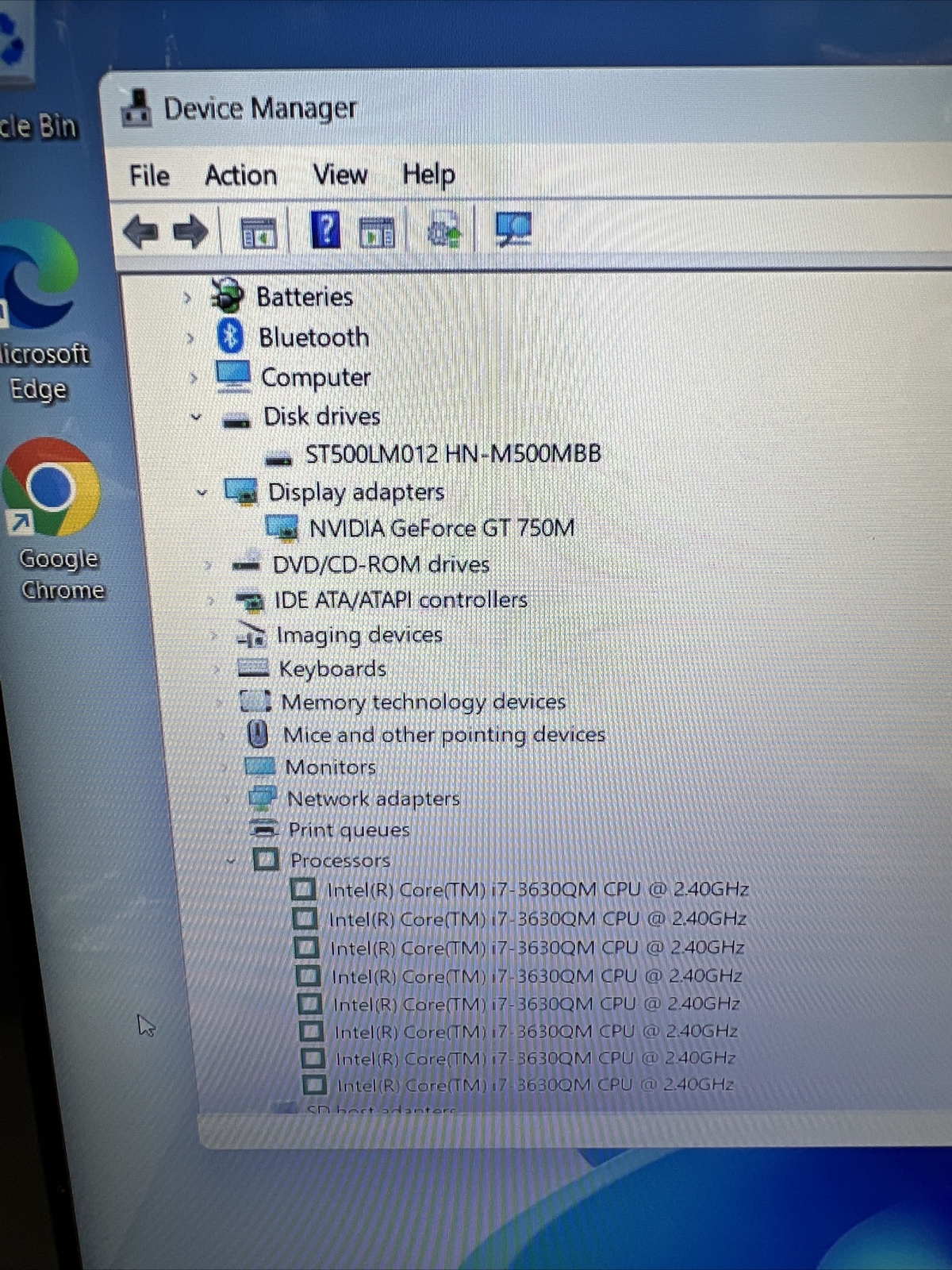The image size is (952, 1270).
Task: Click the Imaging devices label
Action: click(359, 635)
